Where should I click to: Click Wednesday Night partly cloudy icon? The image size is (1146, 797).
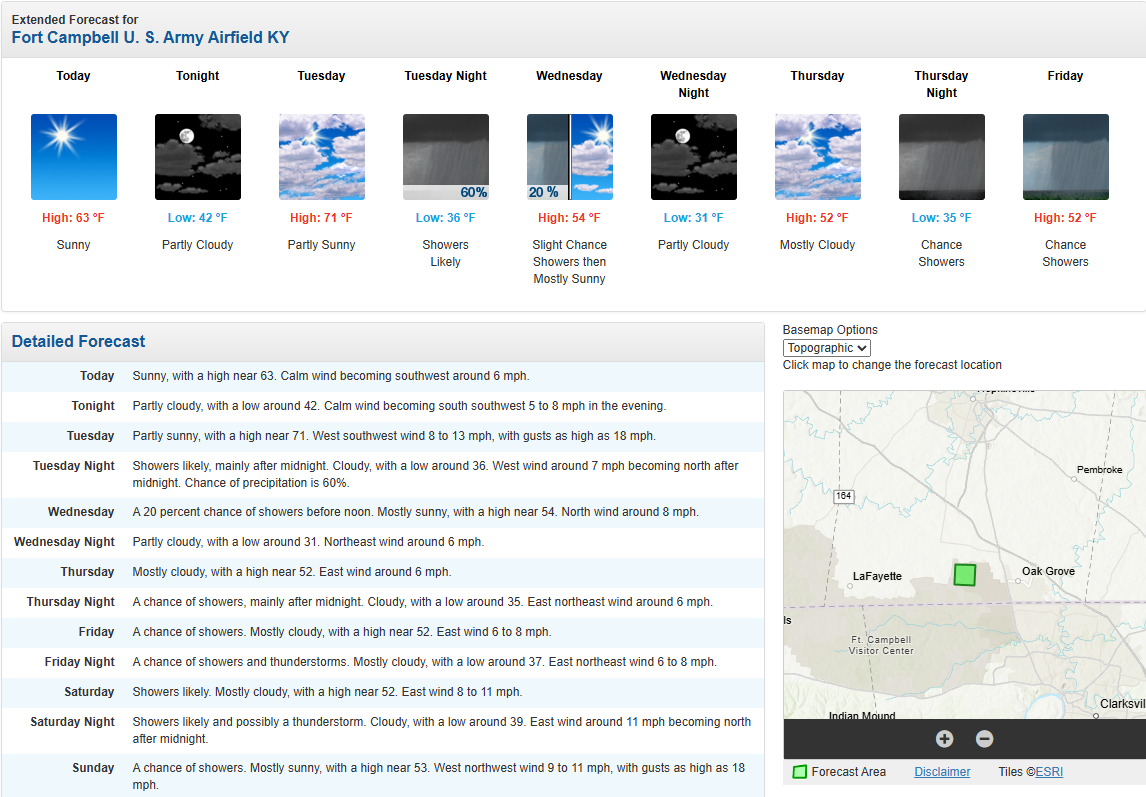click(694, 157)
